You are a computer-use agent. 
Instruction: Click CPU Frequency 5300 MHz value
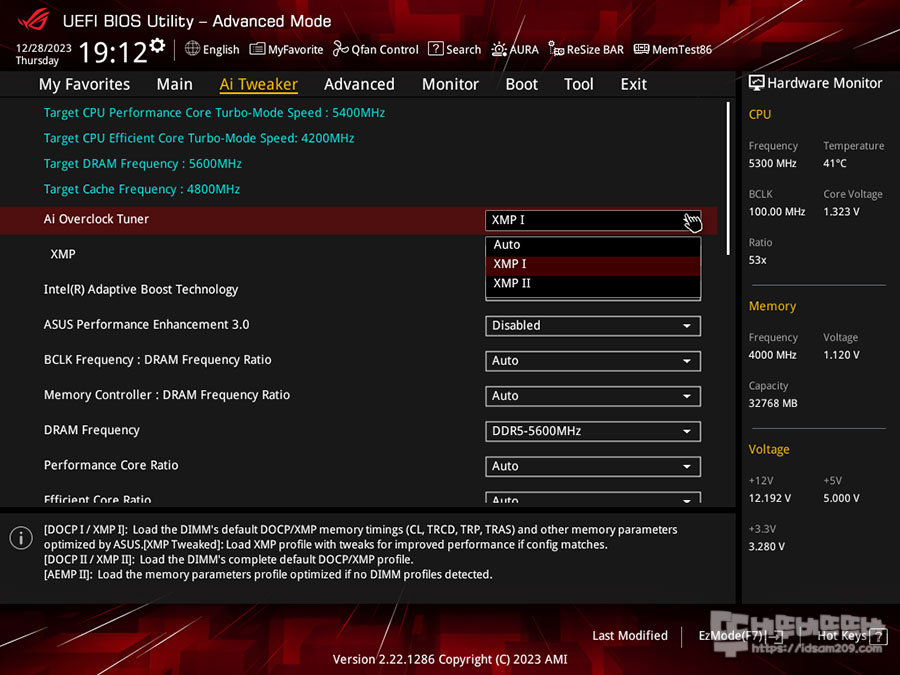pyautogui.click(x=773, y=164)
